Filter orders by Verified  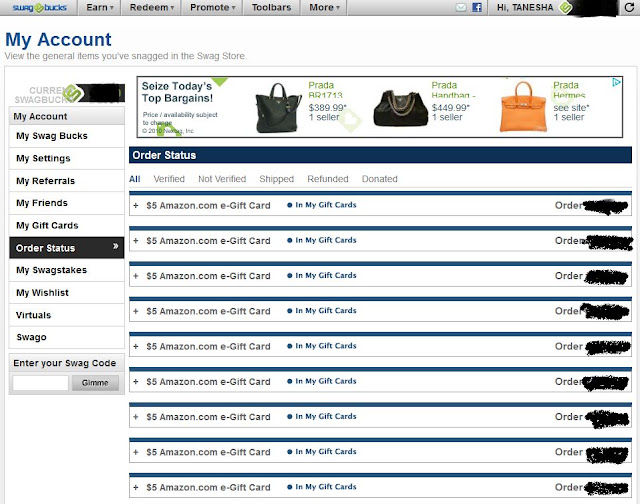tap(169, 179)
